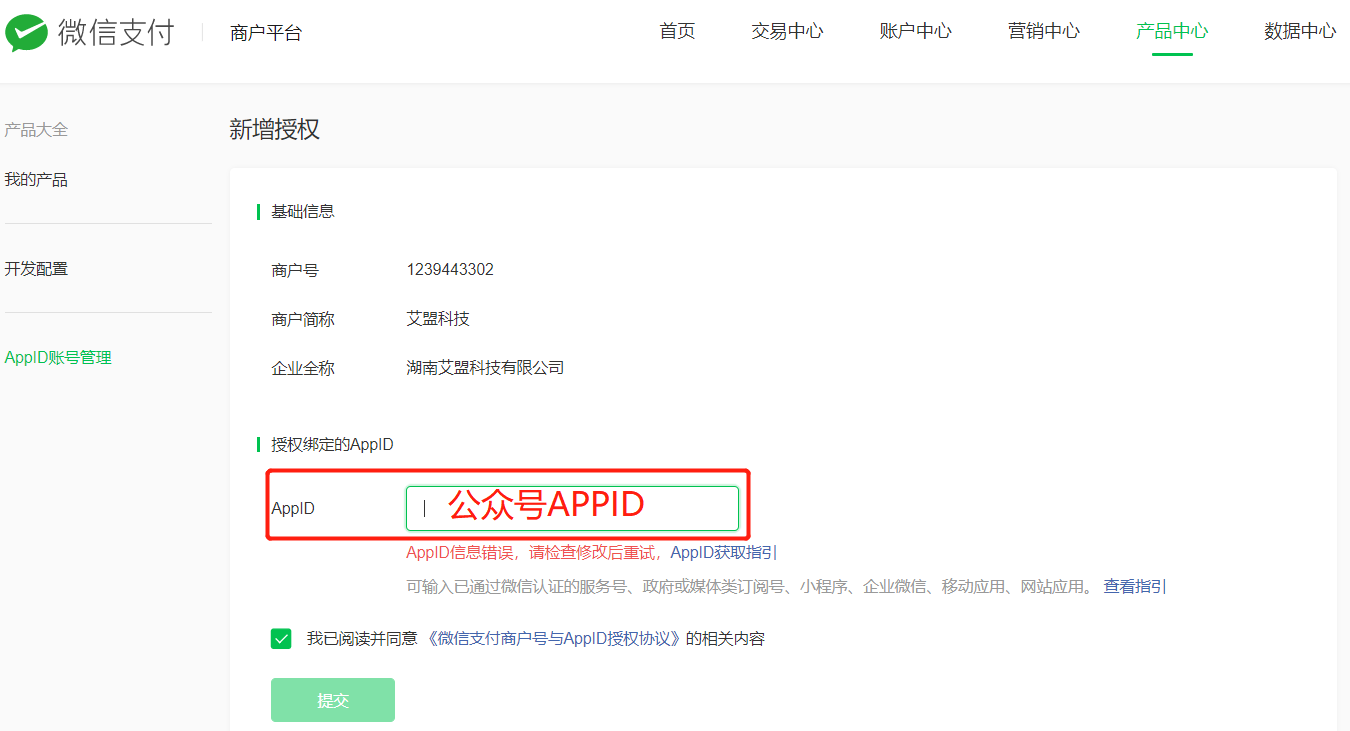Viewport: 1350px width, 731px height.
Task: Open the AppID获取指引 link
Action: point(724,553)
